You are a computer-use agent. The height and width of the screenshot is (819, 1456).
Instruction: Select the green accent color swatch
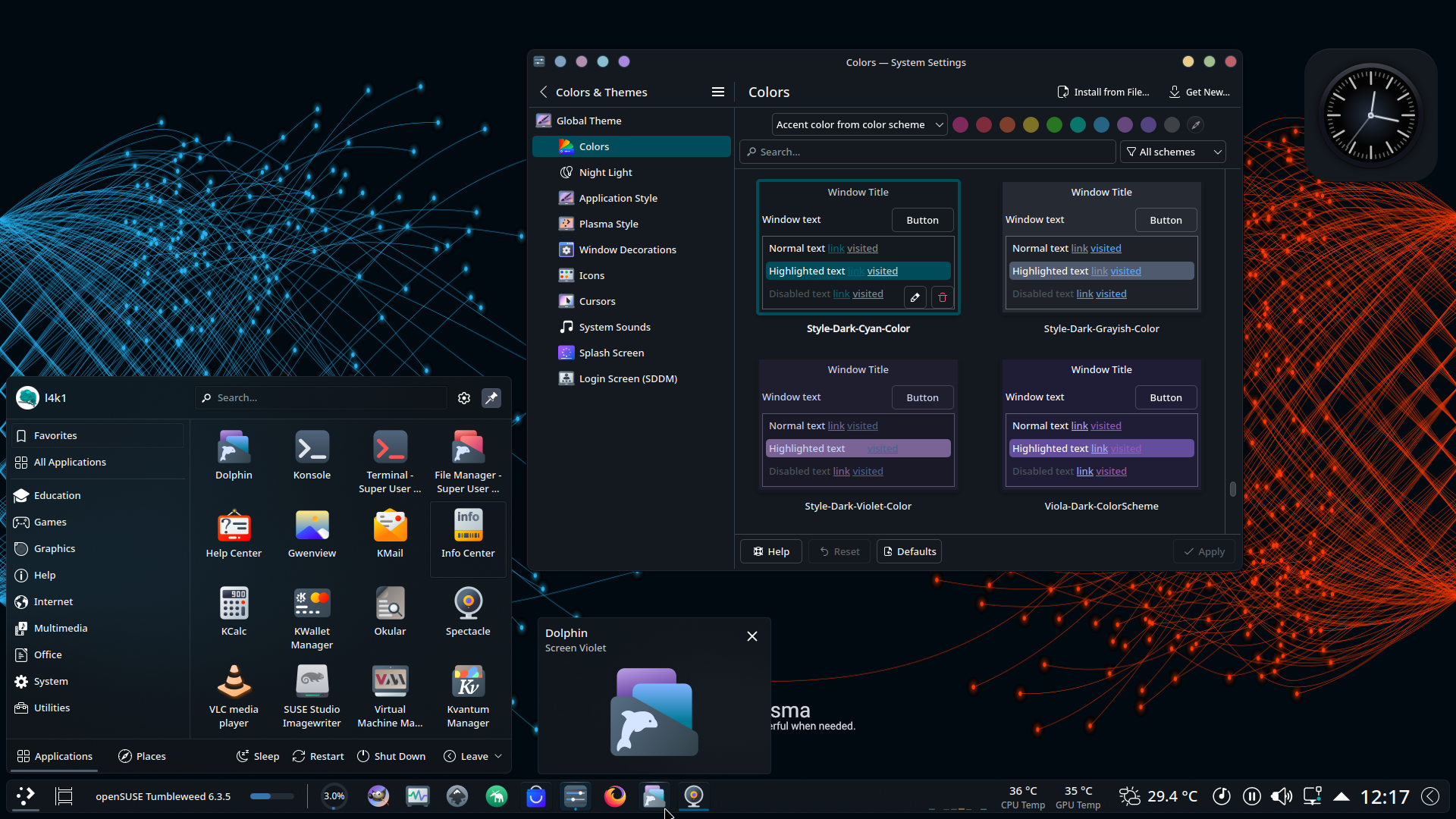tap(1054, 125)
